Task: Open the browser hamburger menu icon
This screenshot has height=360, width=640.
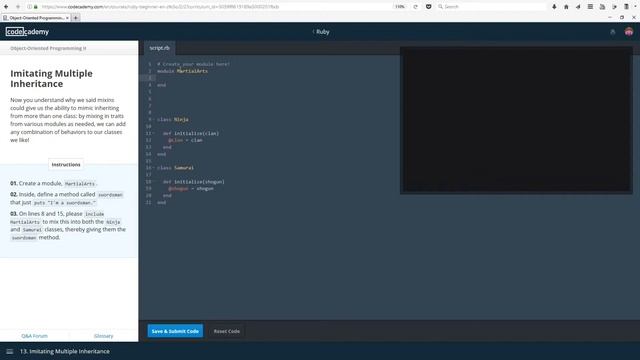Action: point(590,7)
